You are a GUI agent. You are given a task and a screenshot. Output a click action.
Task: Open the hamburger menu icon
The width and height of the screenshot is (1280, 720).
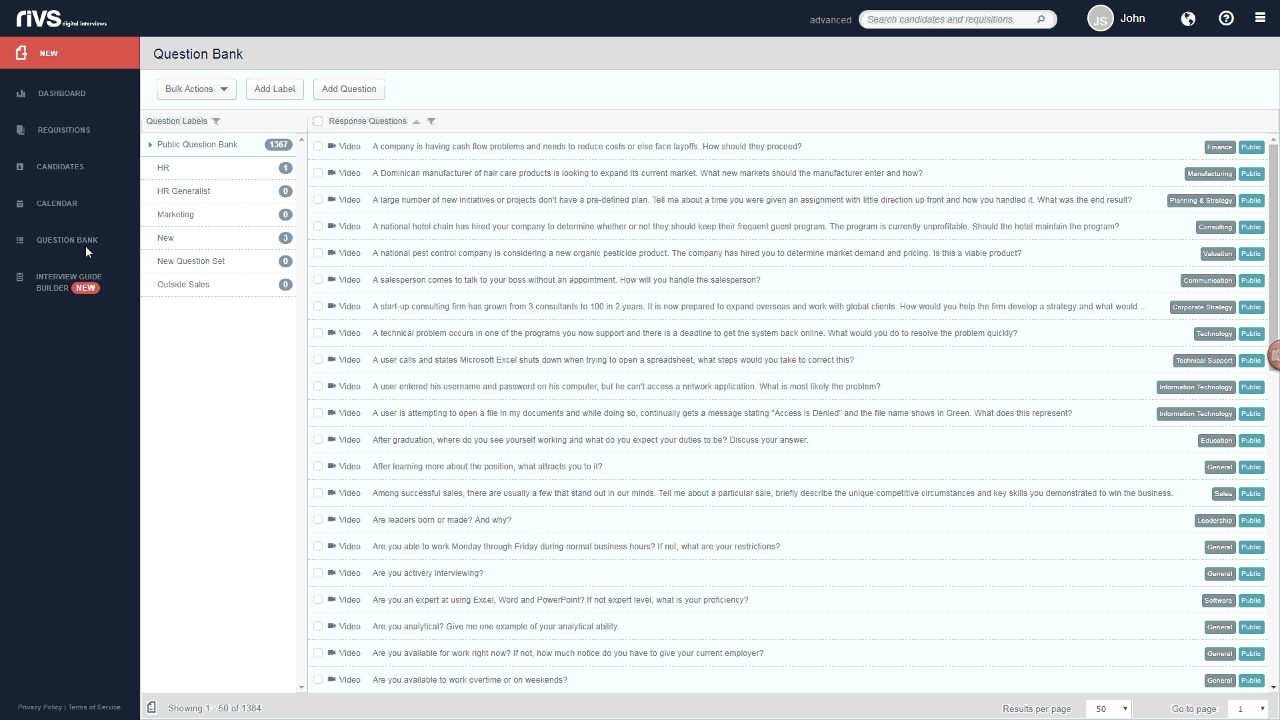pyautogui.click(x=1260, y=18)
